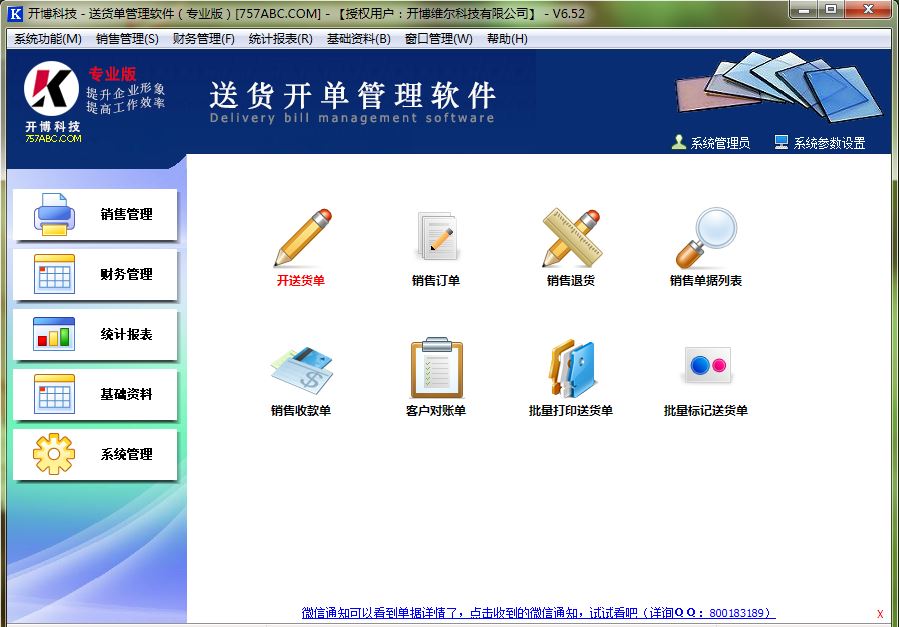Maximize the application window
Image resolution: width=899 pixels, height=627 pixels.
coord(831,10)
